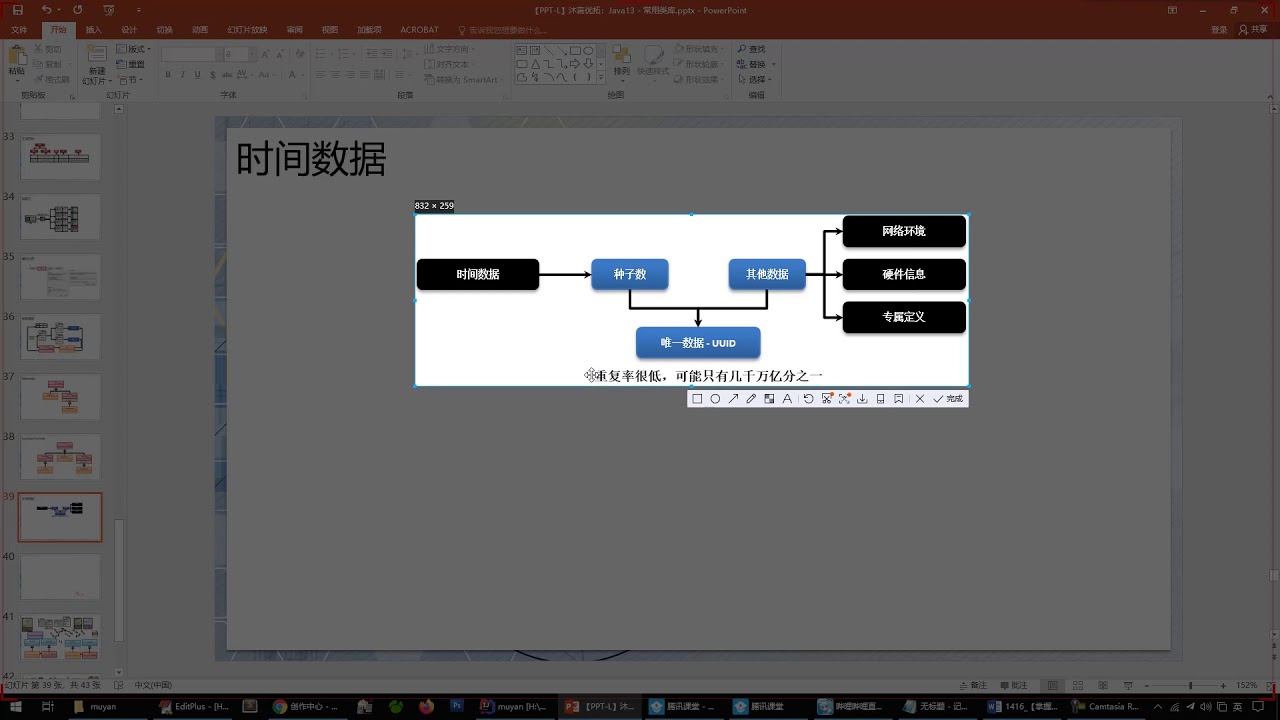Open 快速样式 quick styles

point(652,63)
